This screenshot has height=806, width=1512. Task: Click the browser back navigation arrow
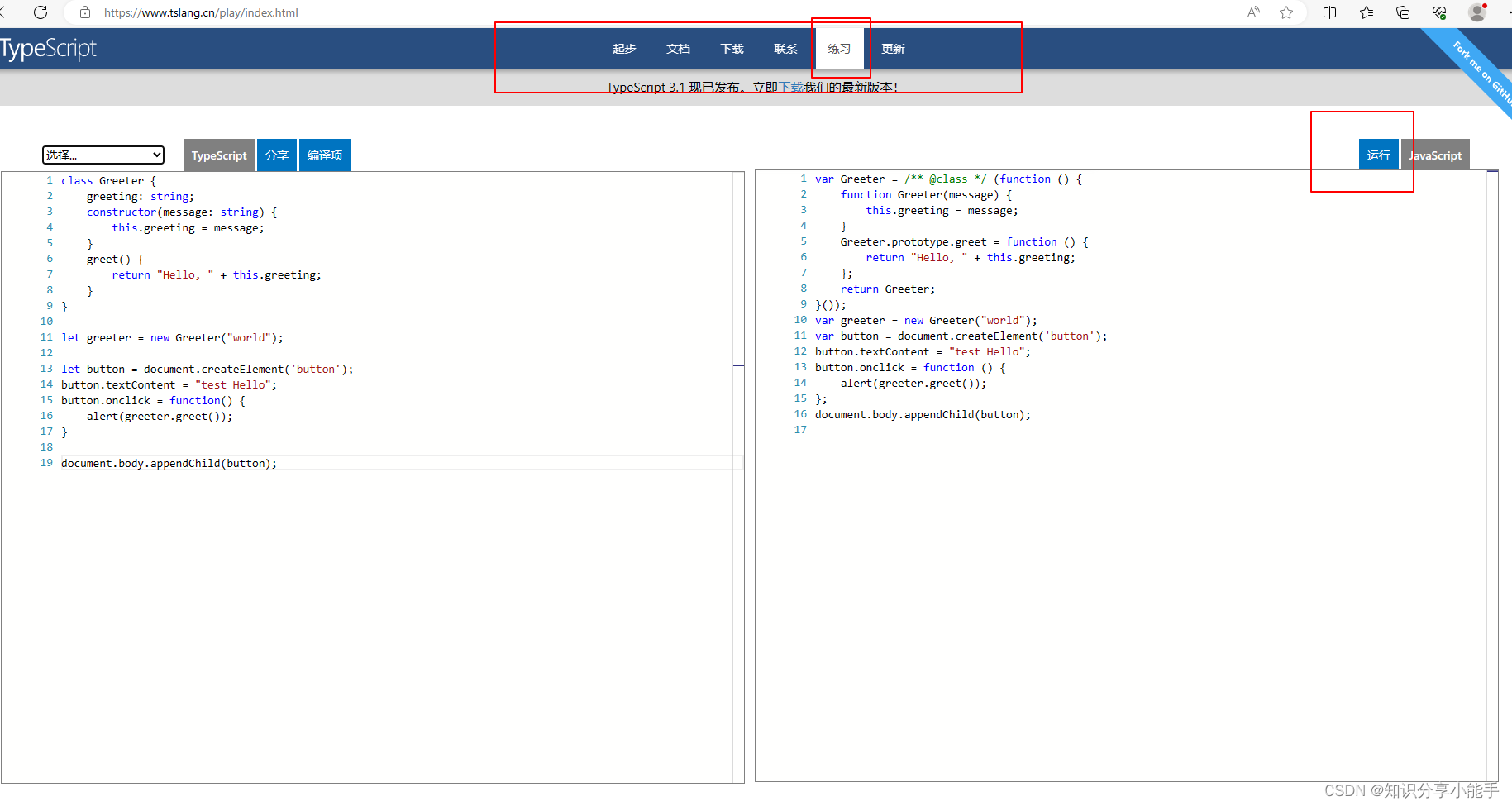(x=9, y=12)
